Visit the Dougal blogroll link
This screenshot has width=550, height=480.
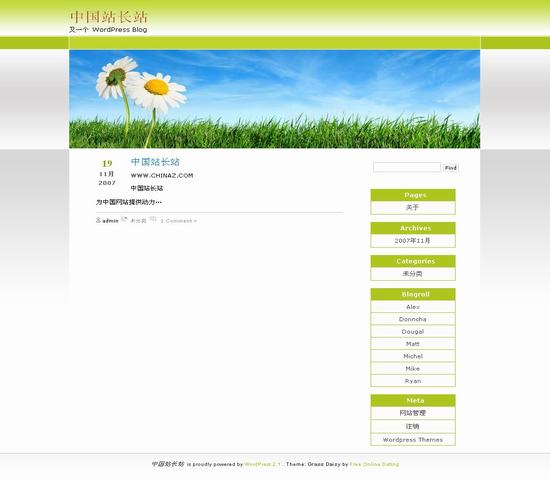tap(413, 332)
